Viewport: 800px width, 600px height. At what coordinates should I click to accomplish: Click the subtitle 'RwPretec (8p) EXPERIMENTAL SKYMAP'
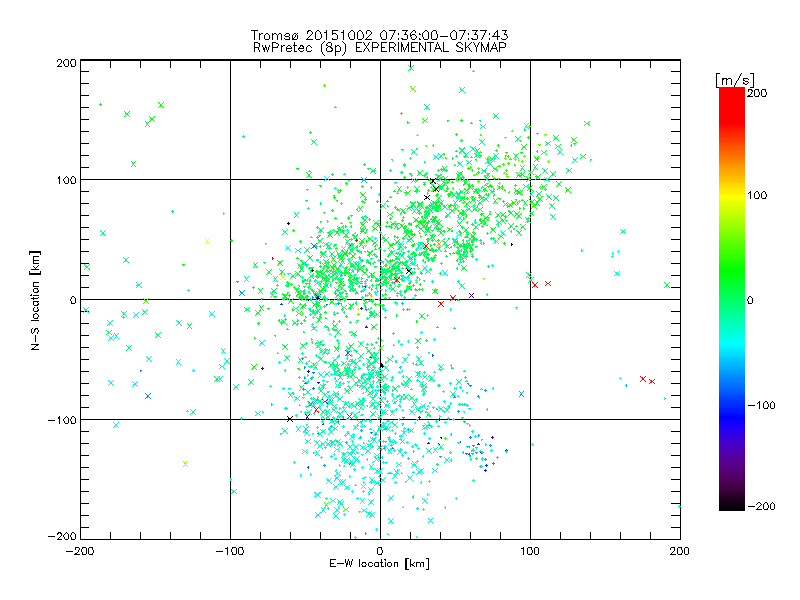(380, 48)
